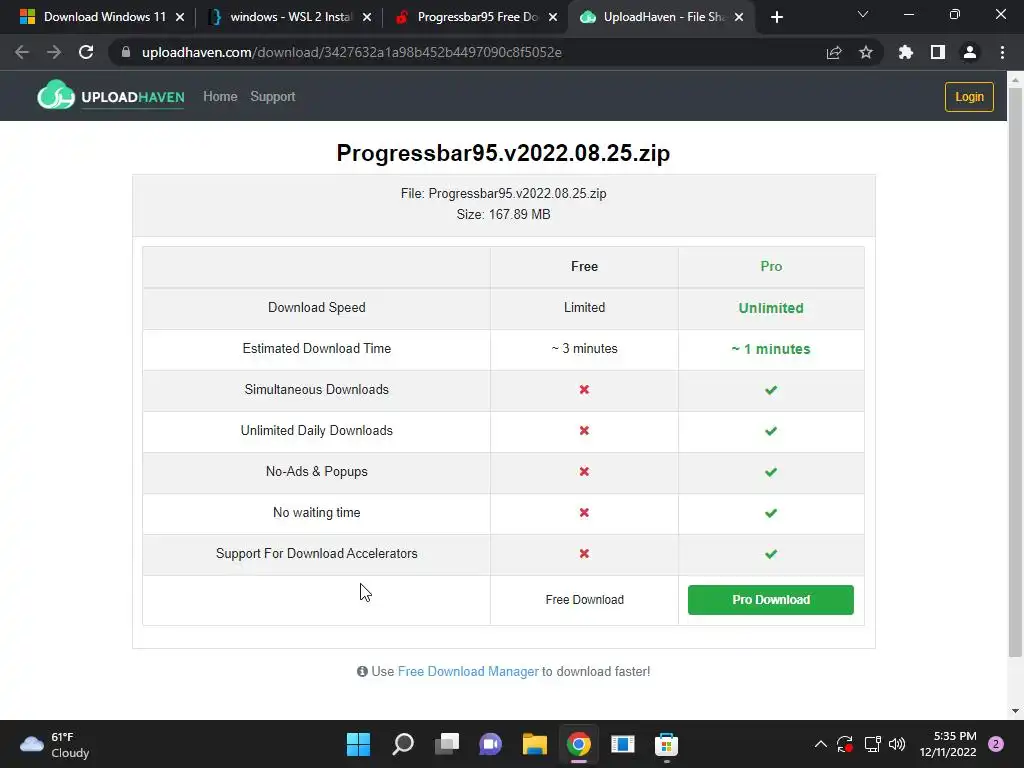Open taskbar Search magnifier

pyautogui.click(x=403, y=744)
